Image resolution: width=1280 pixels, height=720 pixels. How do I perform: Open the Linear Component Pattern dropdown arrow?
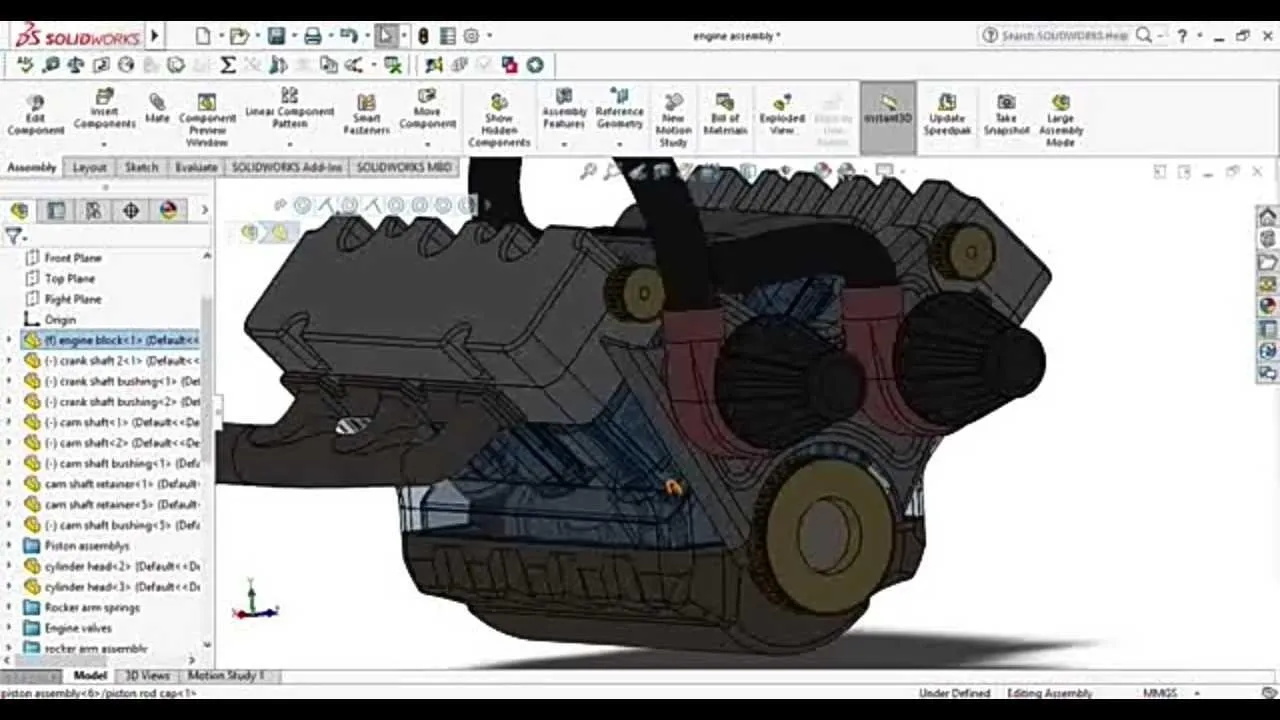point(289,144)
